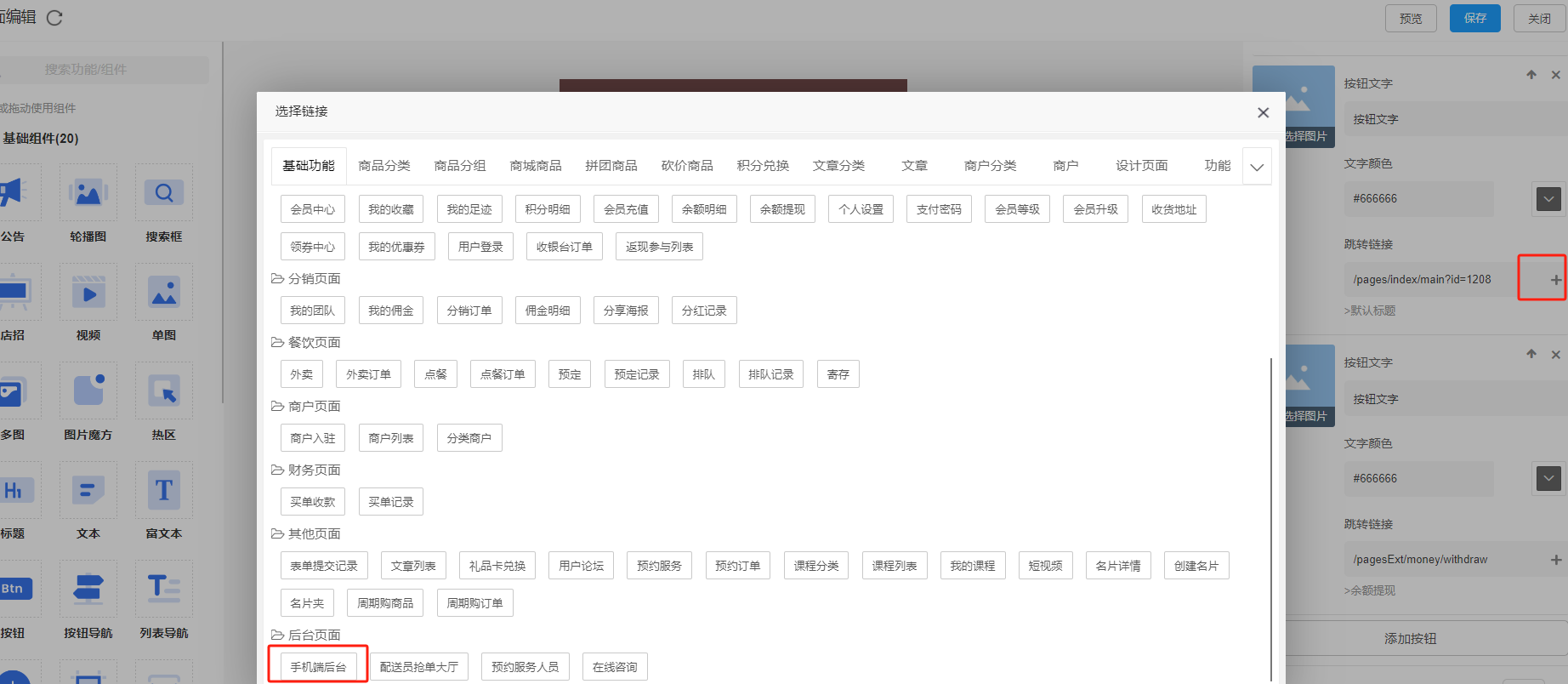Click the first text color #666666 field
The width and height of the screenshot is (1568, 684).
[x=1418, y=199]
